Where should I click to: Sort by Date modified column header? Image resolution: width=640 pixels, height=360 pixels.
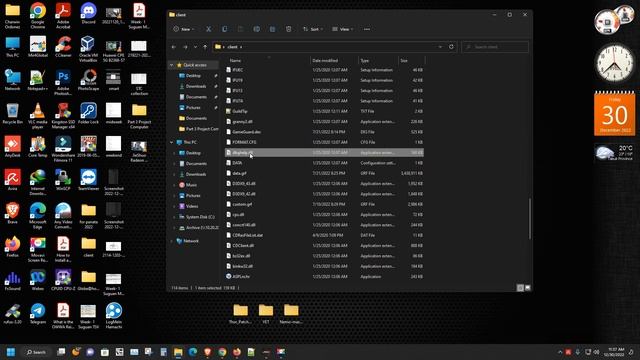click(x=325, y=60)
